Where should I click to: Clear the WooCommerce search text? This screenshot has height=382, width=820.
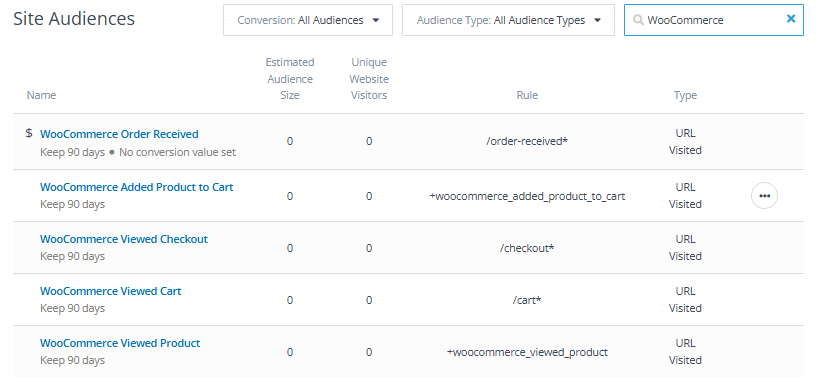[x=791, y=19]
